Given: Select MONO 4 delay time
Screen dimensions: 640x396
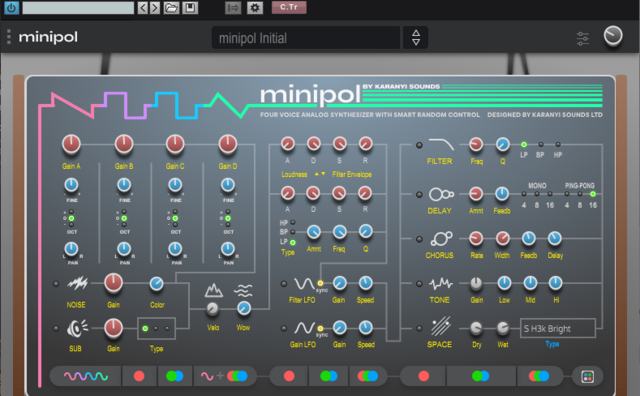Looking at the screenshot, I should click(524, 194).
